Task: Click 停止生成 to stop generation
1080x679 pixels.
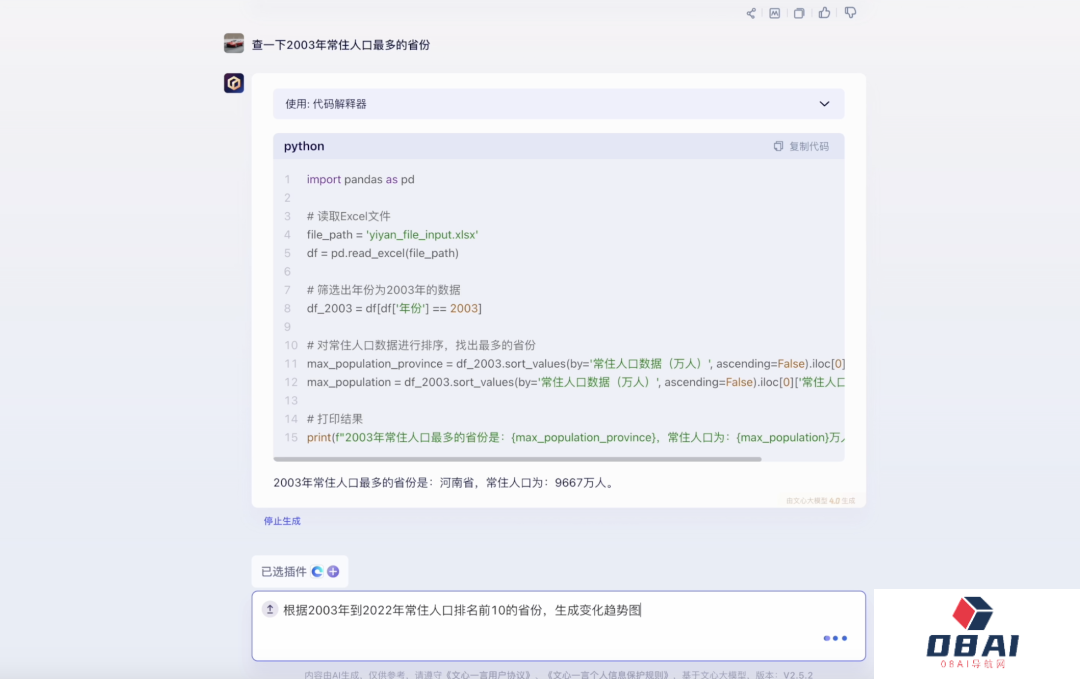Action: (x=282, y=521)
